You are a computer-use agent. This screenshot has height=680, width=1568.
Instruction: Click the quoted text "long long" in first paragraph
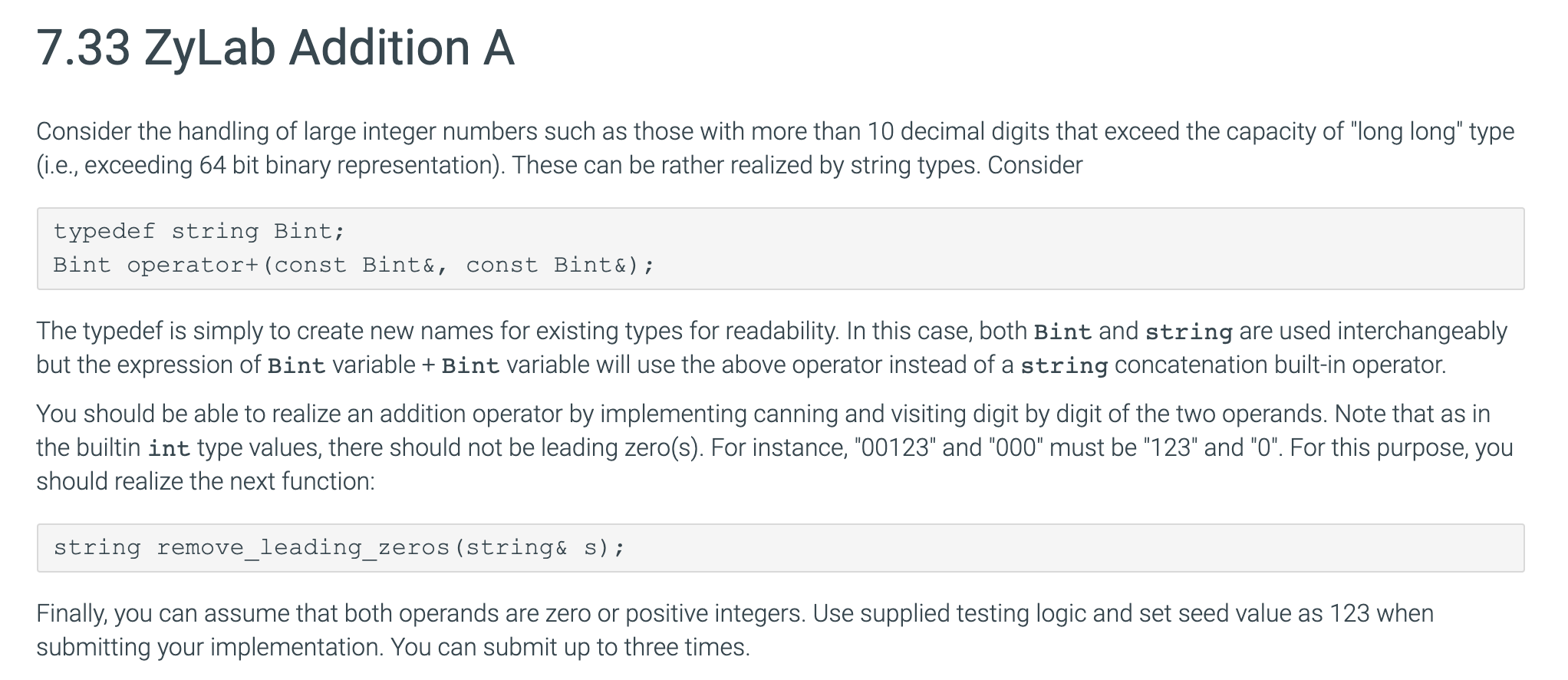pos(1406,131)
